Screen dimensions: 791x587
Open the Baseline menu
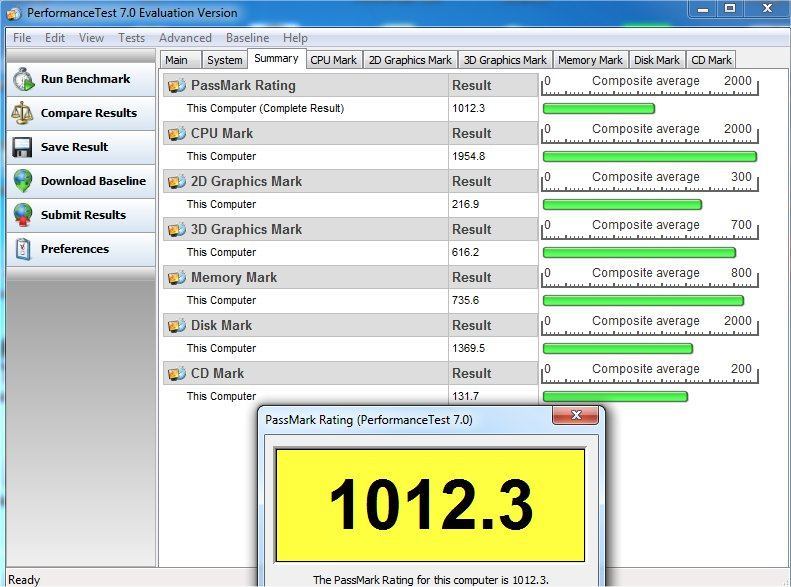[247, 38]
